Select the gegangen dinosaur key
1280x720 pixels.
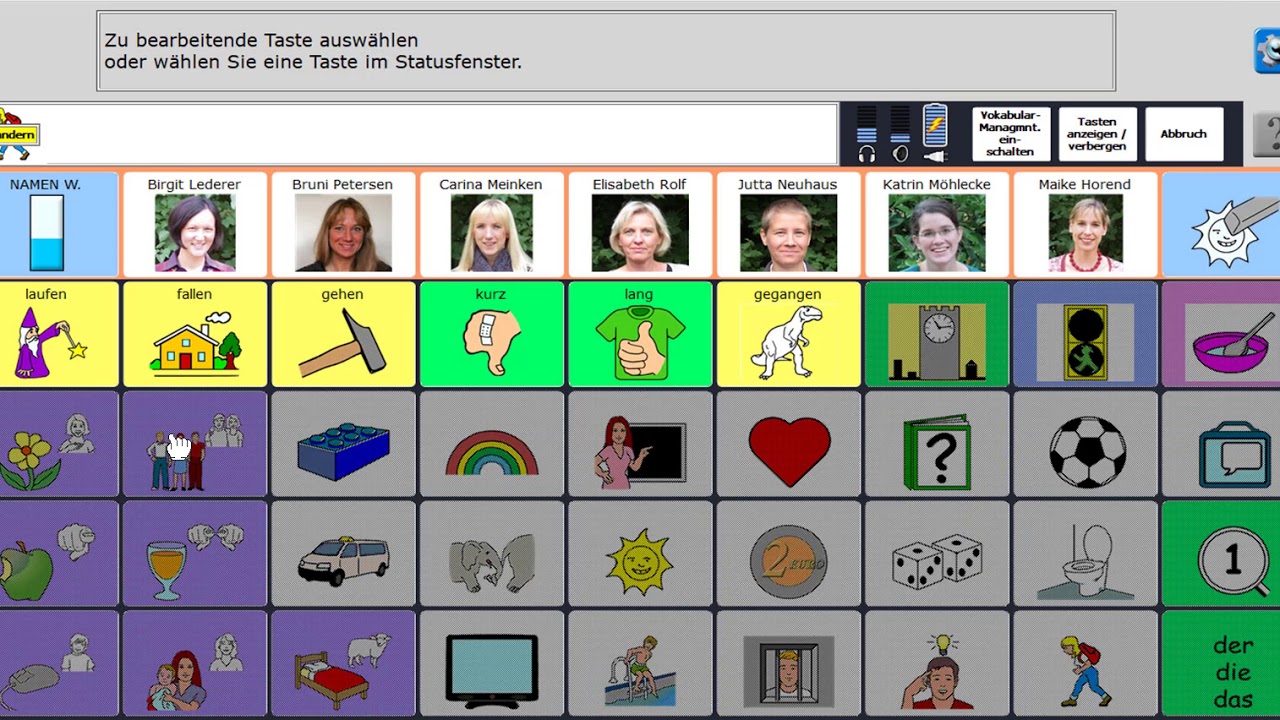click(788, 334)
